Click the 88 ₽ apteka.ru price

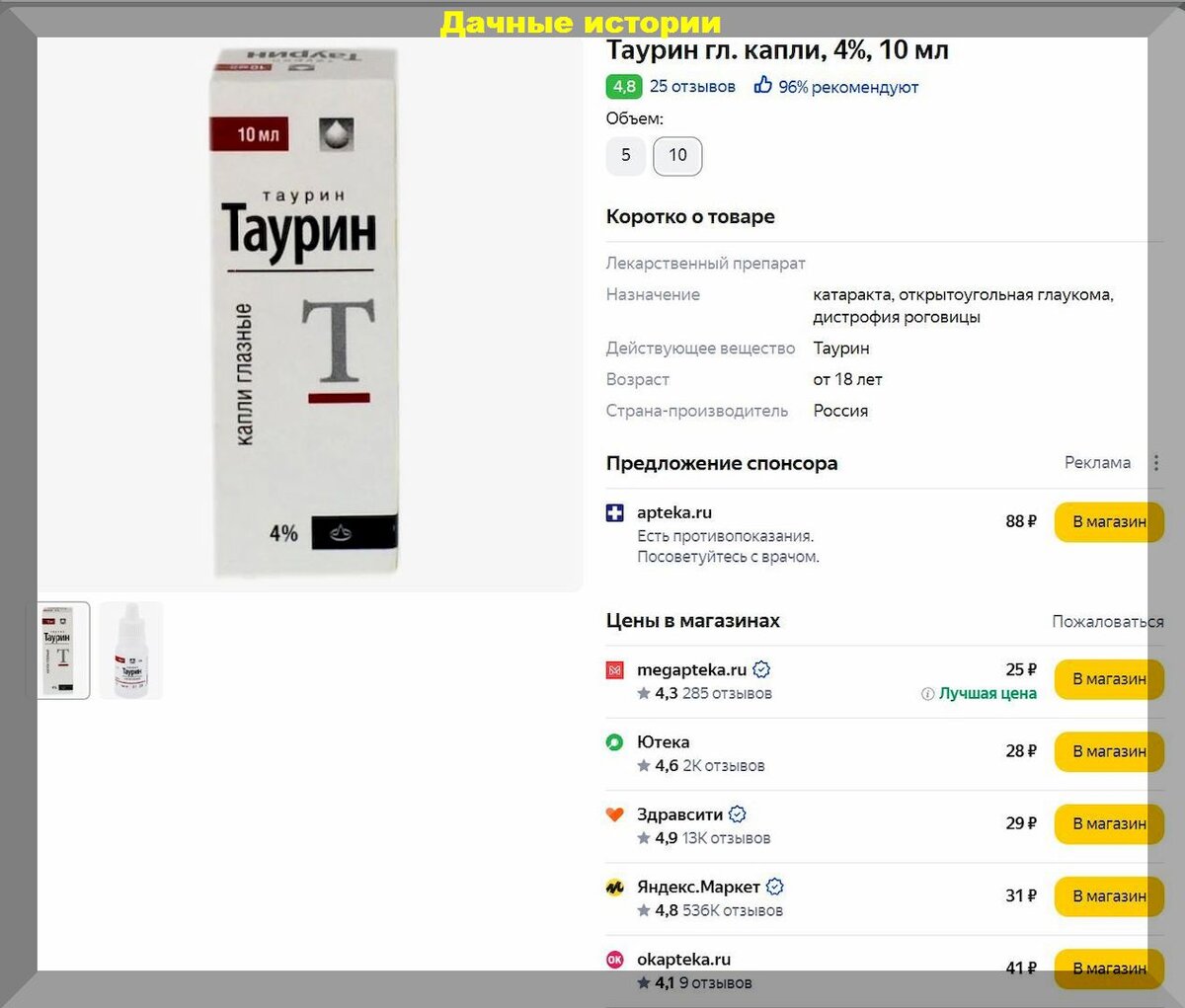pos(1021,521)
